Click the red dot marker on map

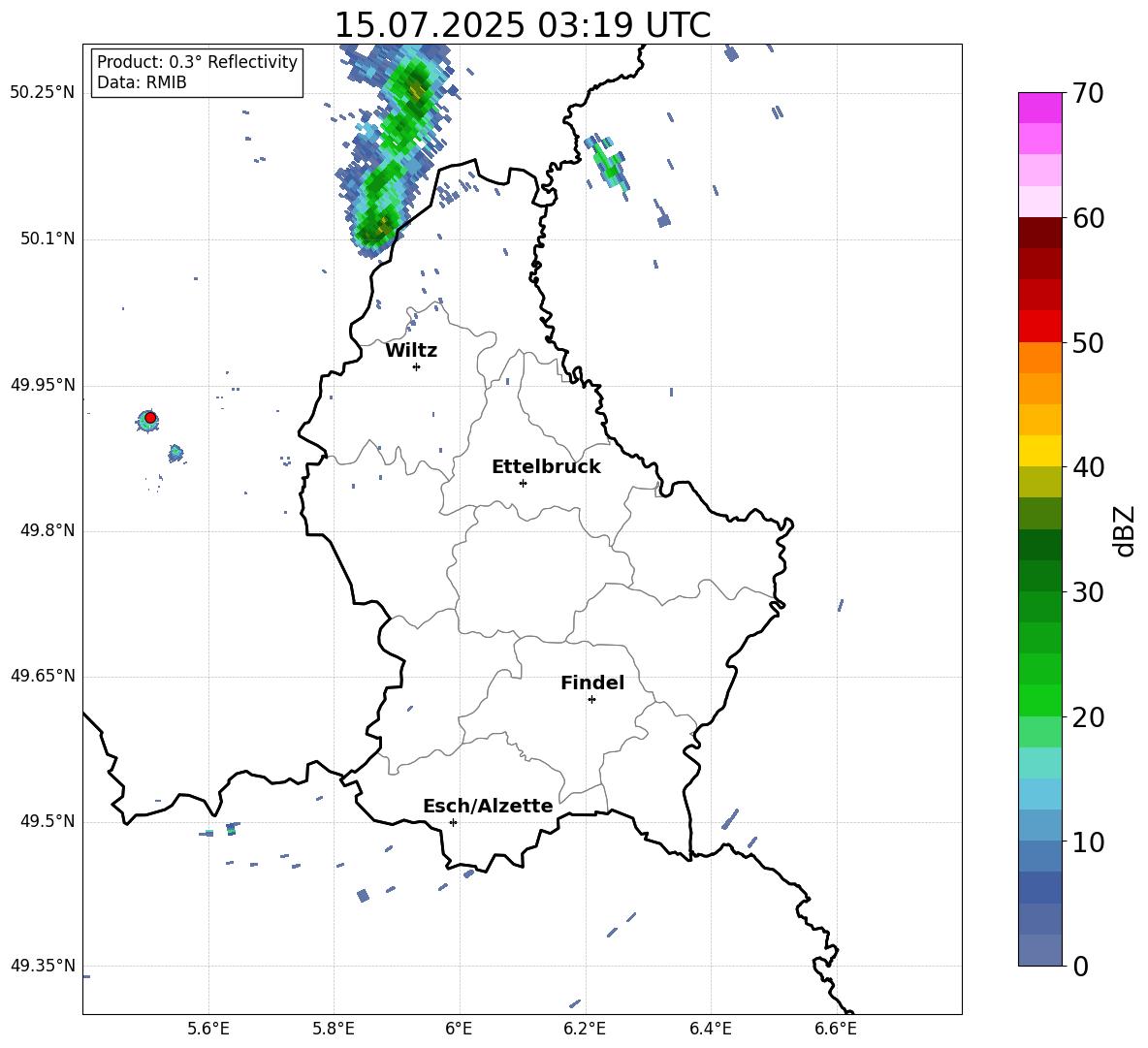tap(150, 418)
